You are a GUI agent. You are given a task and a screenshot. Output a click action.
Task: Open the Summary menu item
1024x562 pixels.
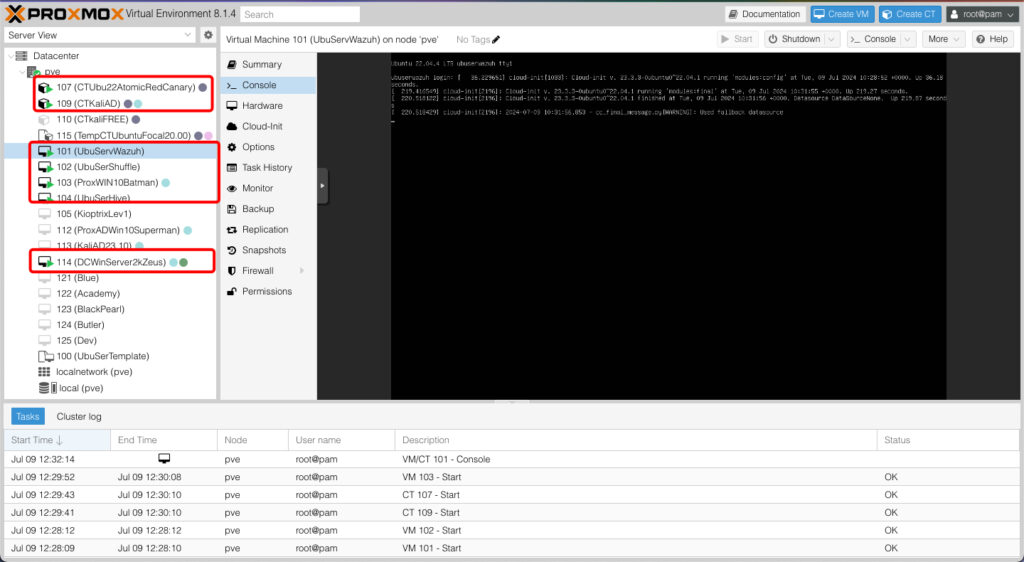click(261, 64)
